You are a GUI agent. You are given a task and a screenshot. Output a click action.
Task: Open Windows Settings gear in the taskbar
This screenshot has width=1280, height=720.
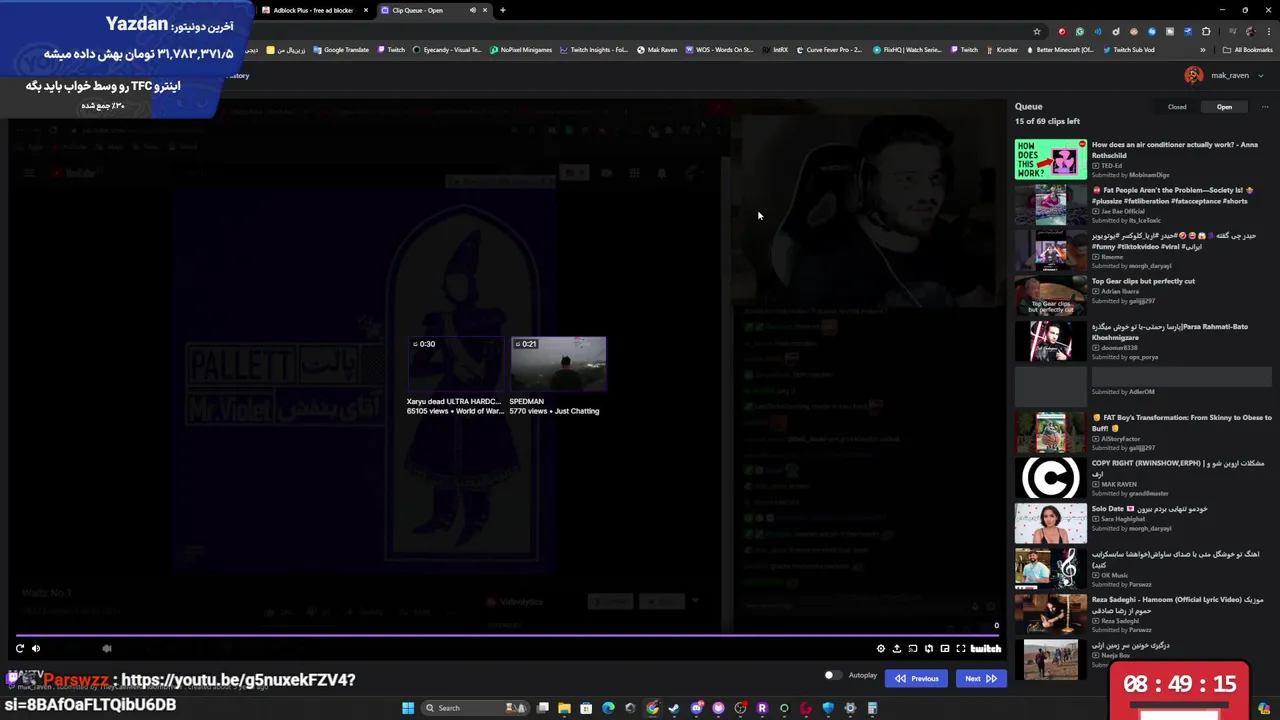tap(850, 708)
